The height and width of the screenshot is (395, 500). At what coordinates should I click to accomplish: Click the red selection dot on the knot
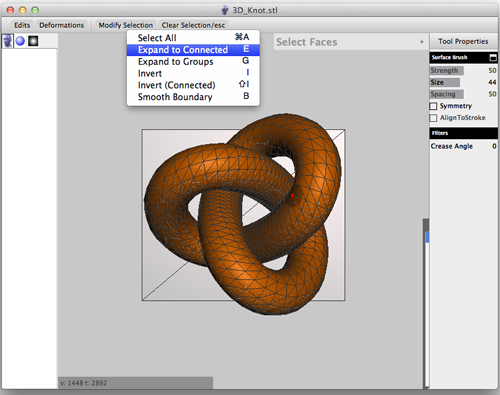(x=292, y=195)
